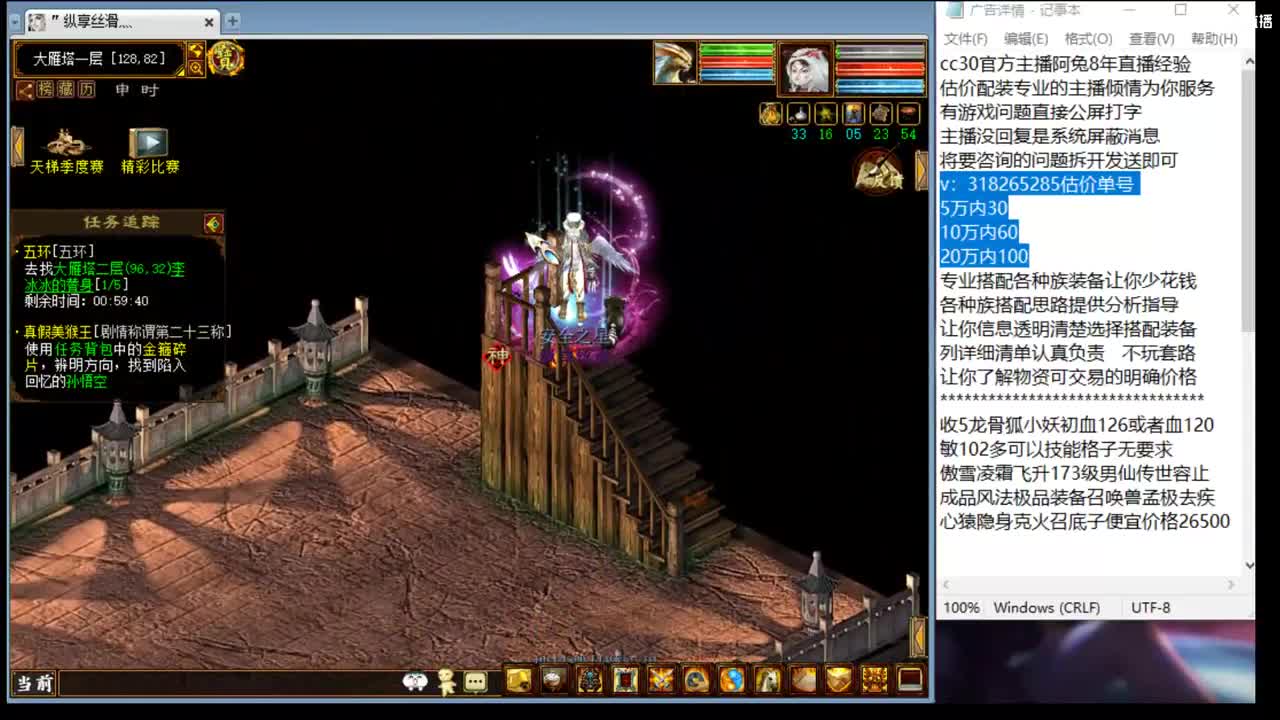Image resolution: width=1280 pixels, height=720 pixels.
Task: Click the ornate gold emblem icon in bottom toolbar
Action: (875, 680)
